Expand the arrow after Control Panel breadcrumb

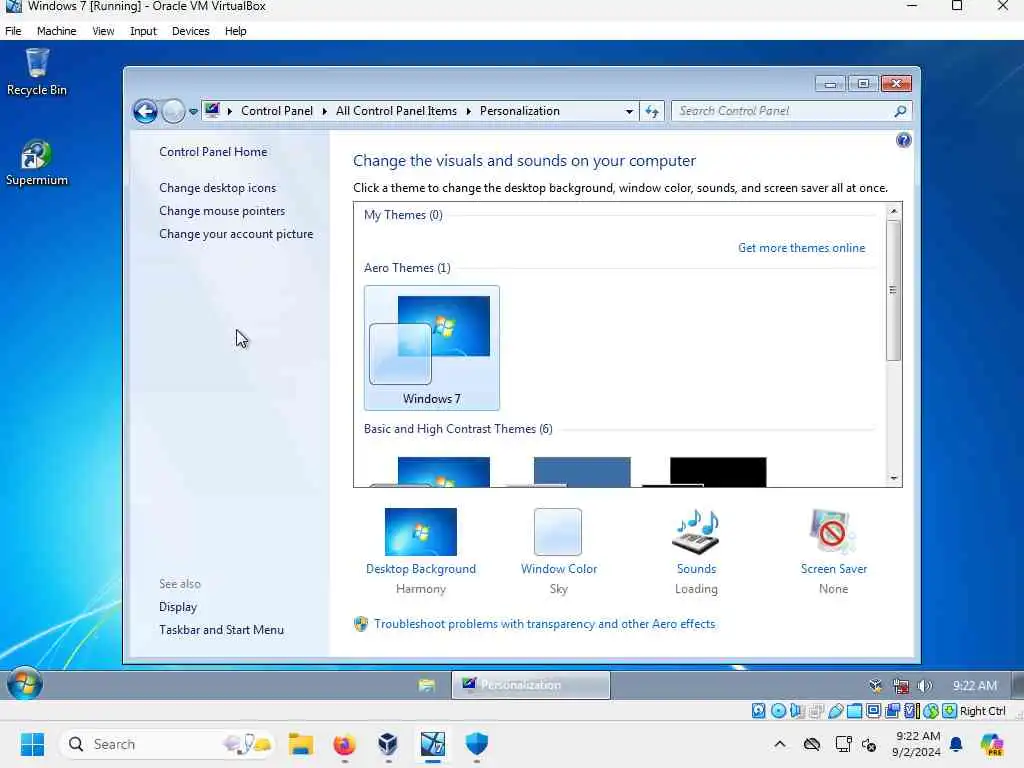click(325, 111)
